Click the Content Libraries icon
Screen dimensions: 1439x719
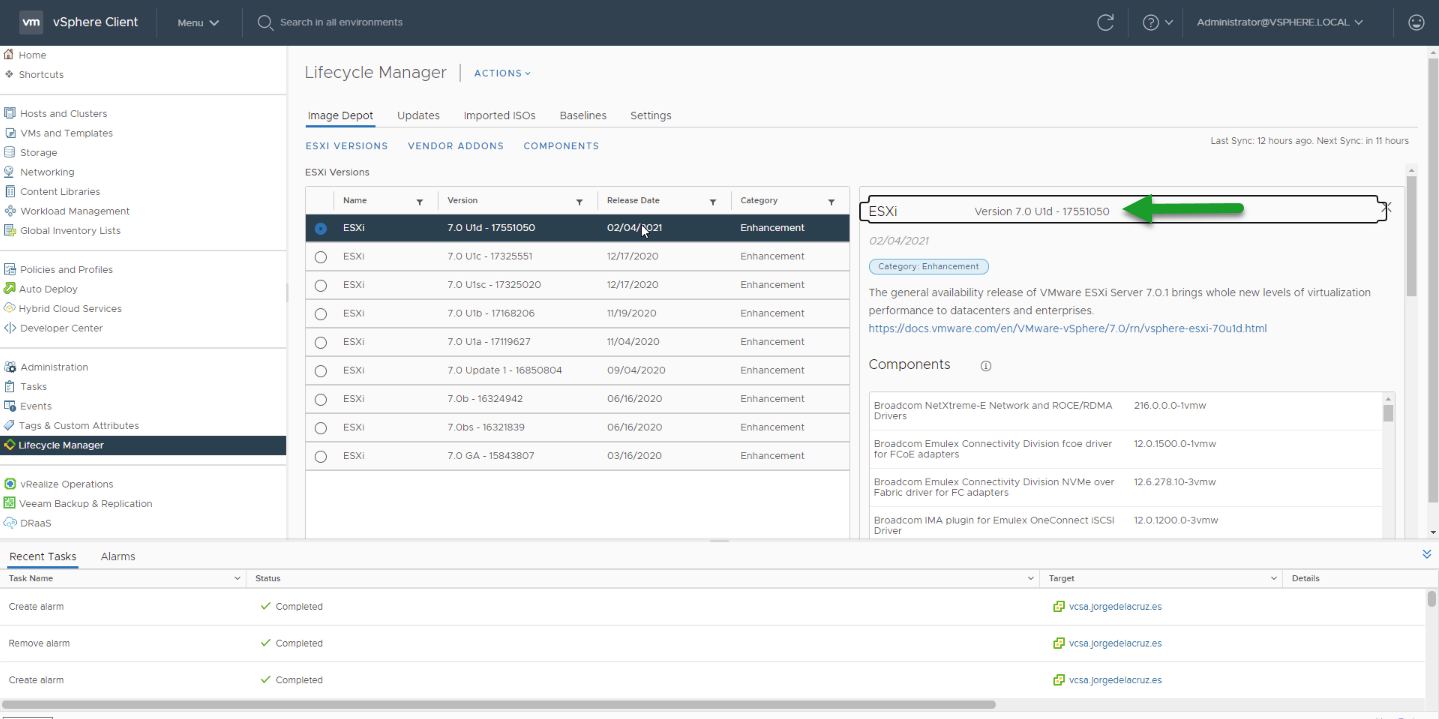10,191
